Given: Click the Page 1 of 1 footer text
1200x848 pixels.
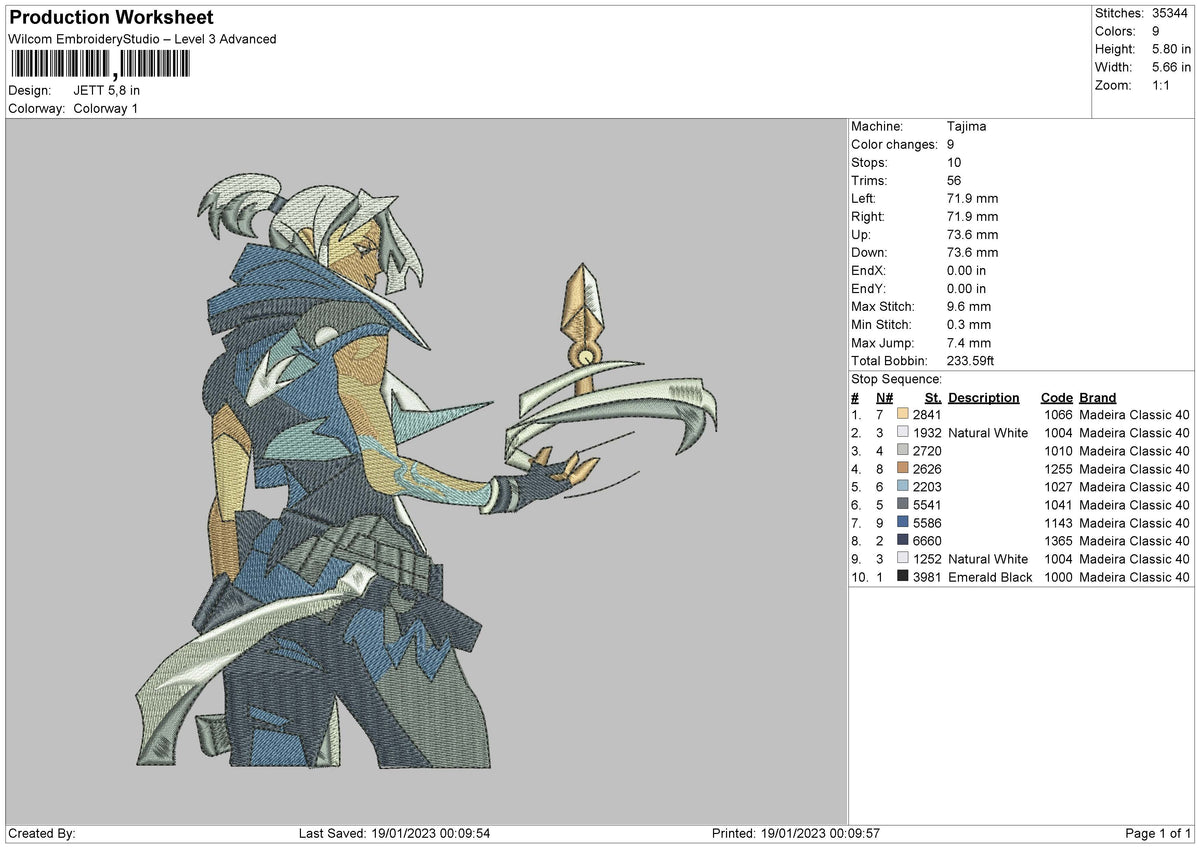Looking at the screenshot, I should pyautogui.click(x=1158, y=834).
